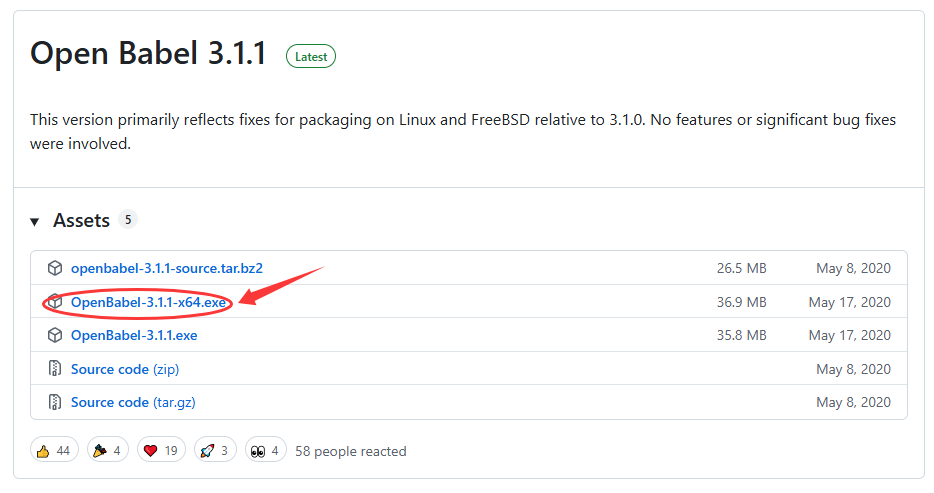This screenshot has height=493, width=934.
Task: Collapse the Assets section triangle
Action: tap(35, 221)
